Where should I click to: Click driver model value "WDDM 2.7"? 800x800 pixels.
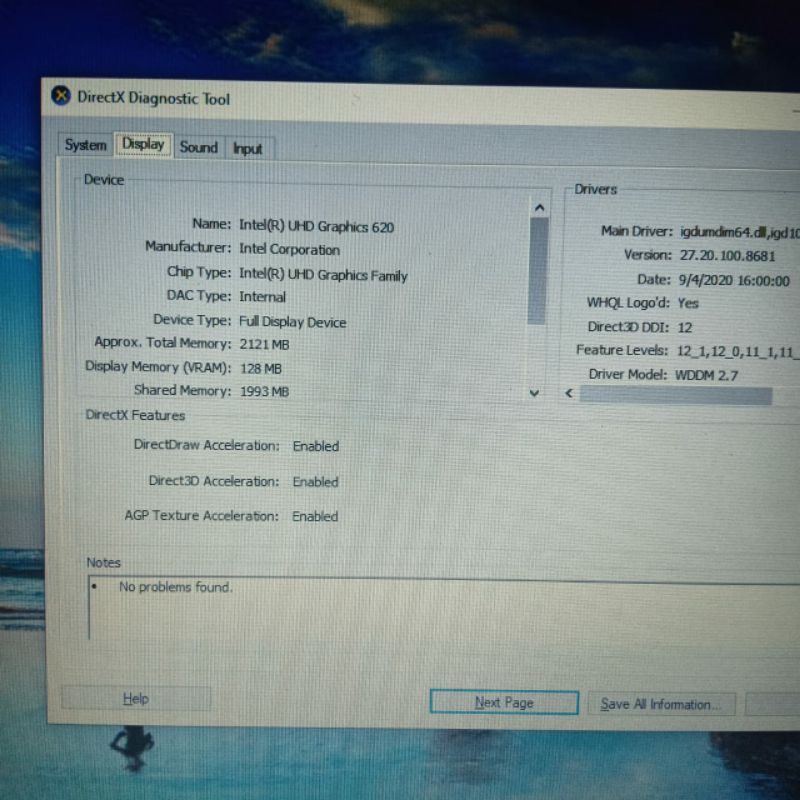click(706, 376)
